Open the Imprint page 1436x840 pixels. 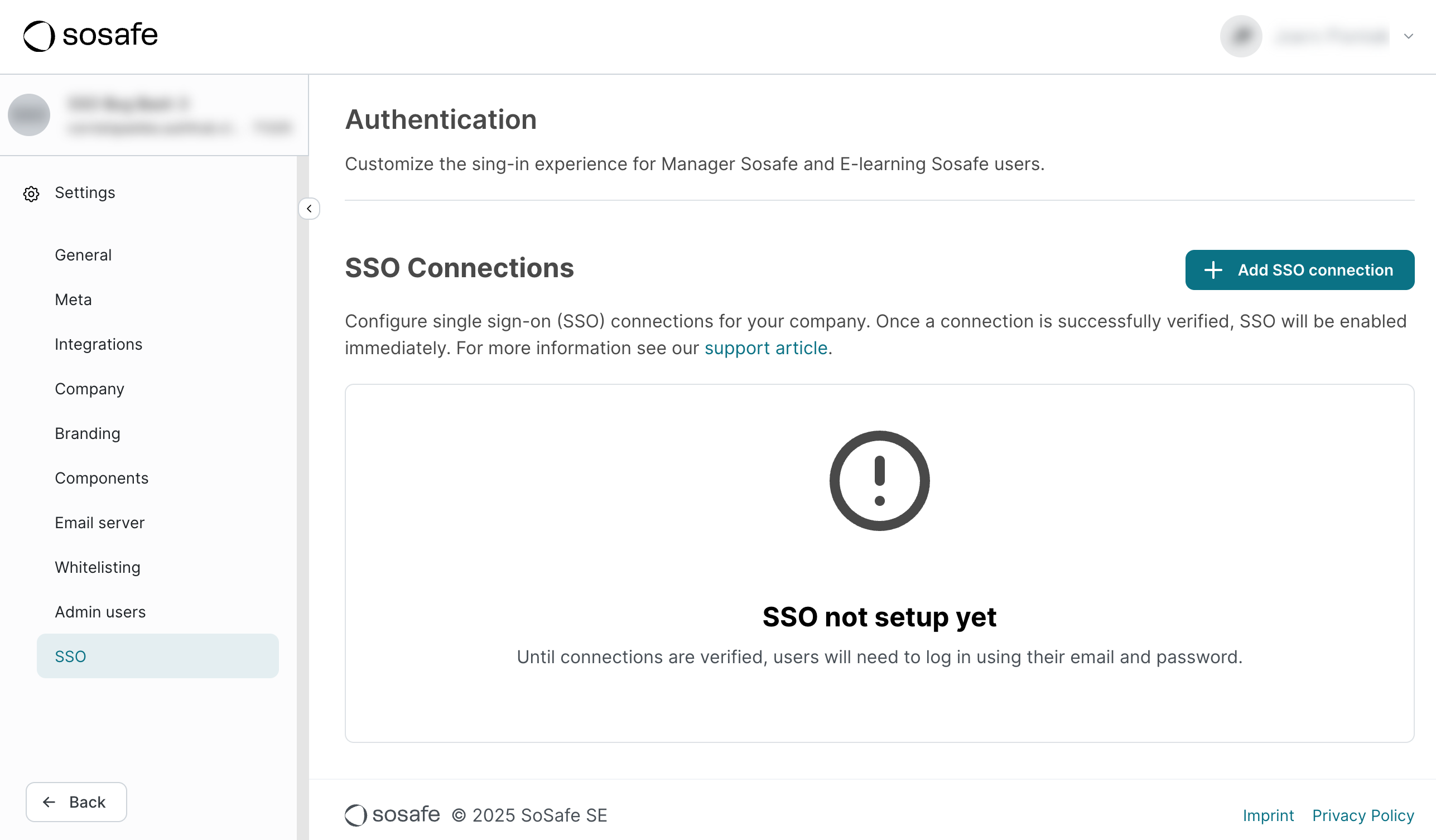[x=1269, y=815]
